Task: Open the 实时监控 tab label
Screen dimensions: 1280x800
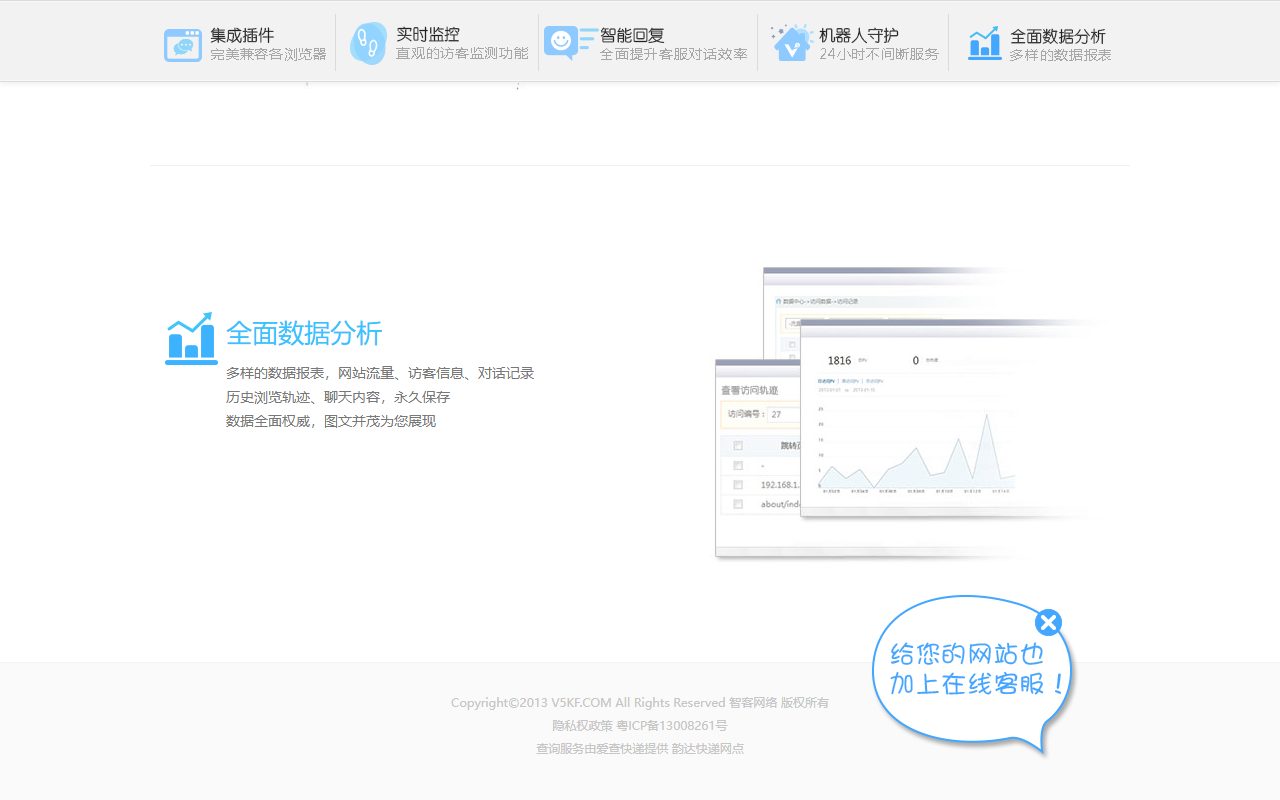Action: 428,35
